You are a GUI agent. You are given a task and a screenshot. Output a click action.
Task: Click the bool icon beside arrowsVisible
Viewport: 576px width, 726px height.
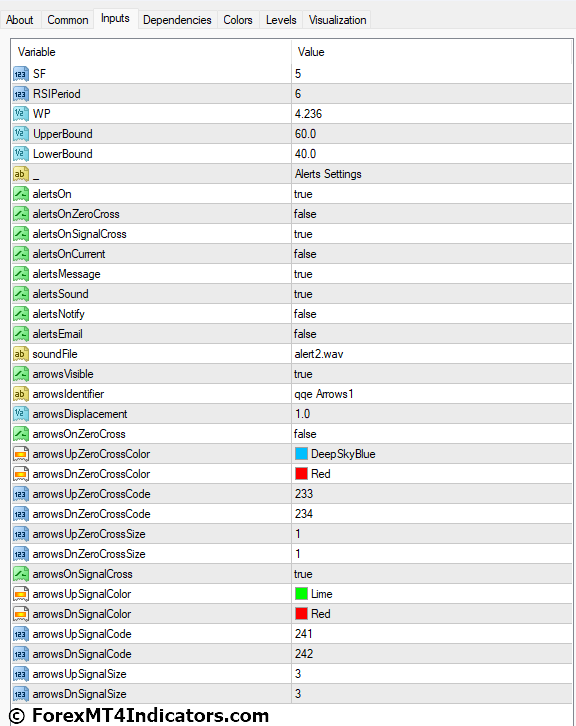pos(21,374)
